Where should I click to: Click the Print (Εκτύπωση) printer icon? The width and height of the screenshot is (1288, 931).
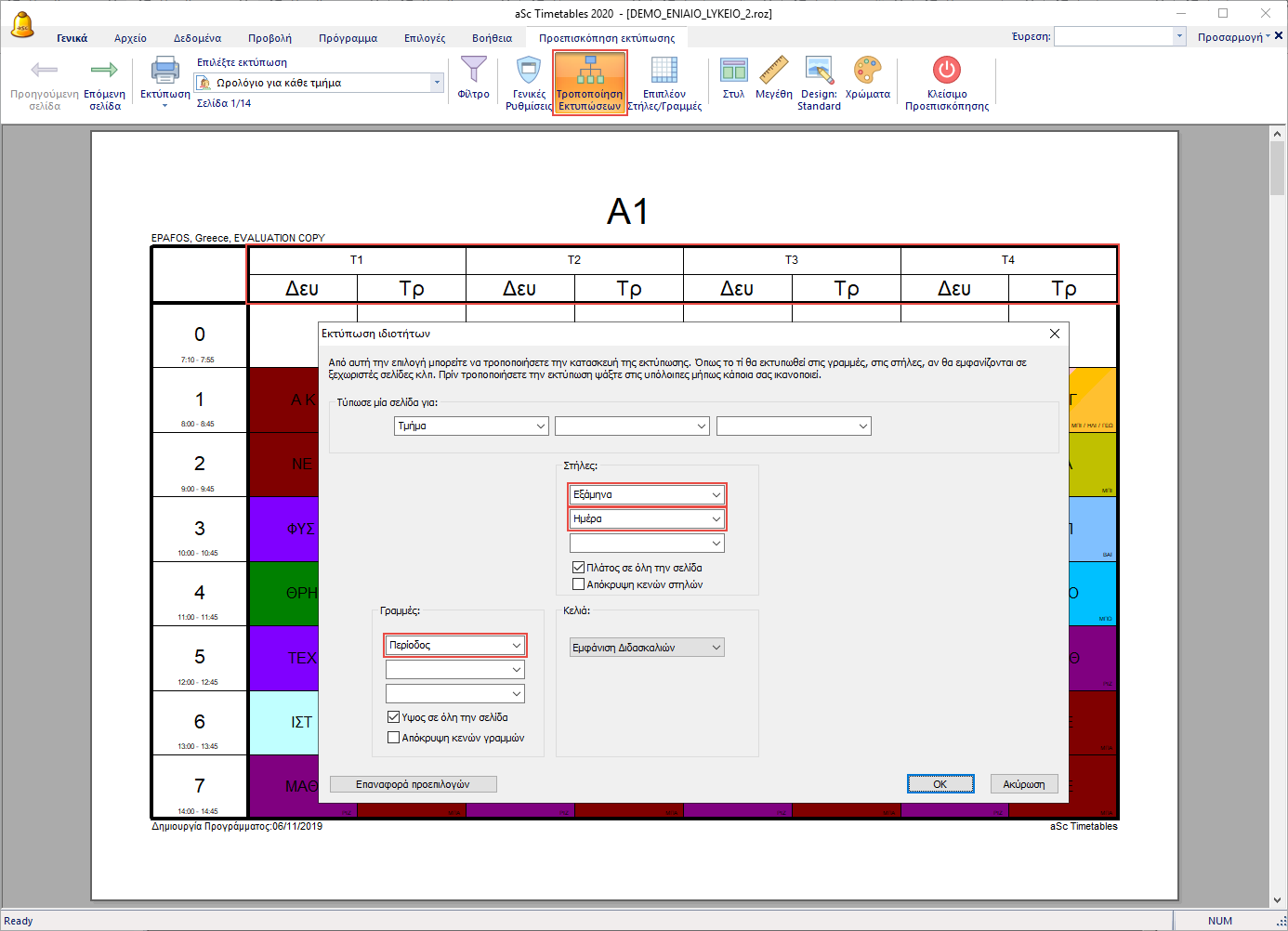click(164, 71)
